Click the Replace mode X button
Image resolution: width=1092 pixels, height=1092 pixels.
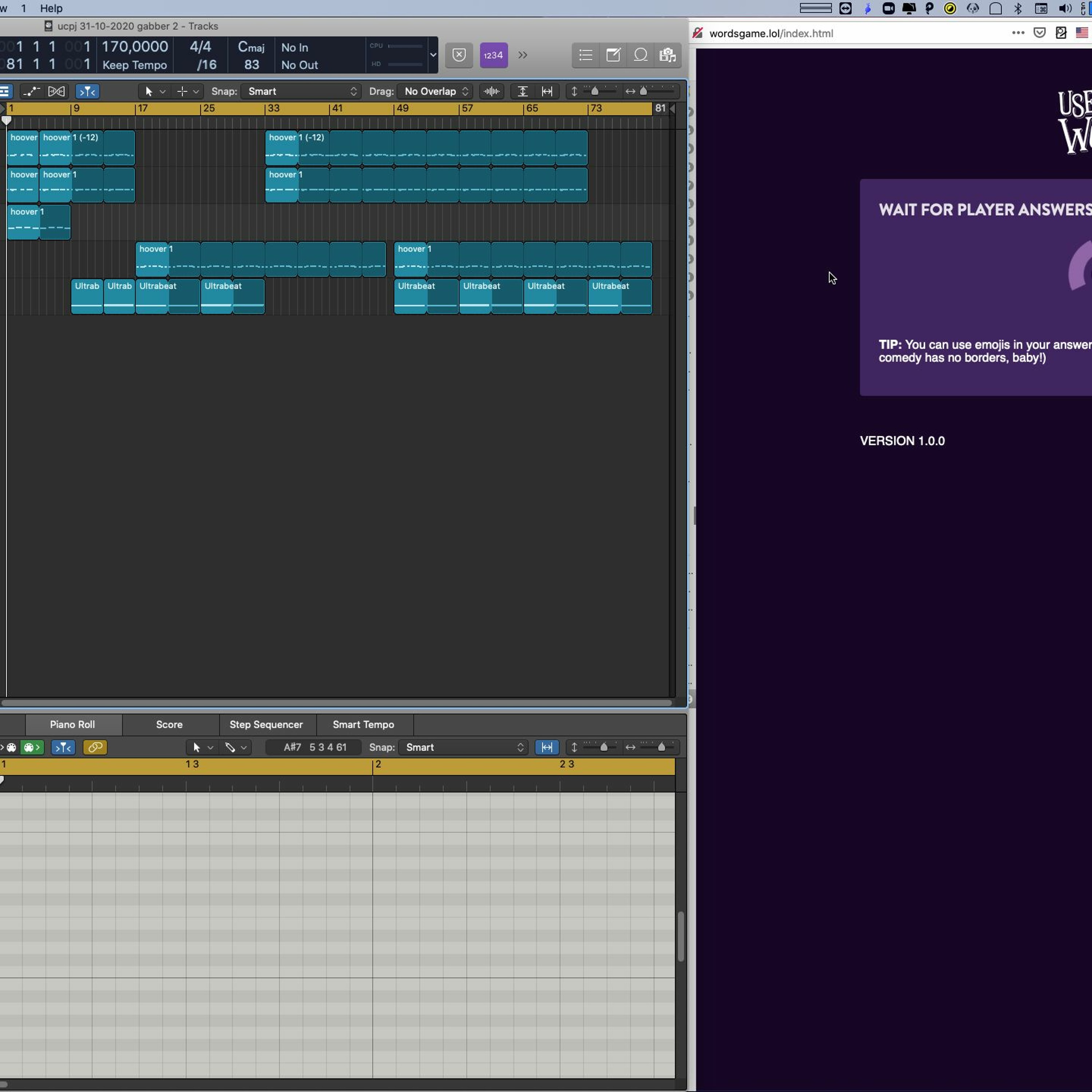point(459,55)
